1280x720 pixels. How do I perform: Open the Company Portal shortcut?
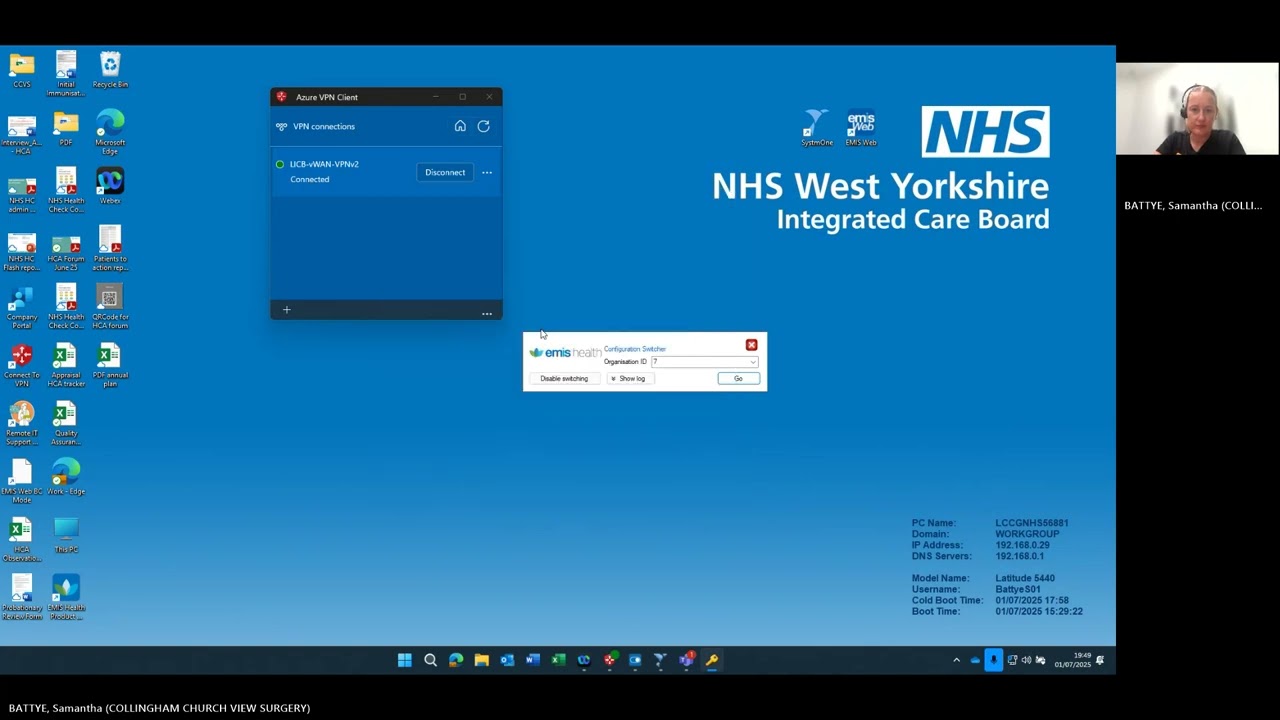pyautogui.click(x=22, y=307)
